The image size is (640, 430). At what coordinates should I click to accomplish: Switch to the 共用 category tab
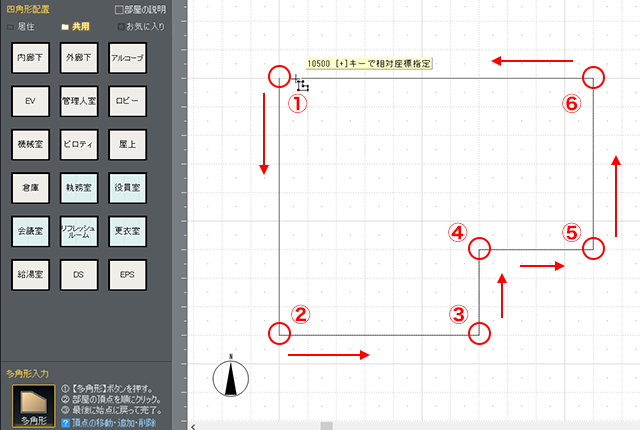pos(73,26)
